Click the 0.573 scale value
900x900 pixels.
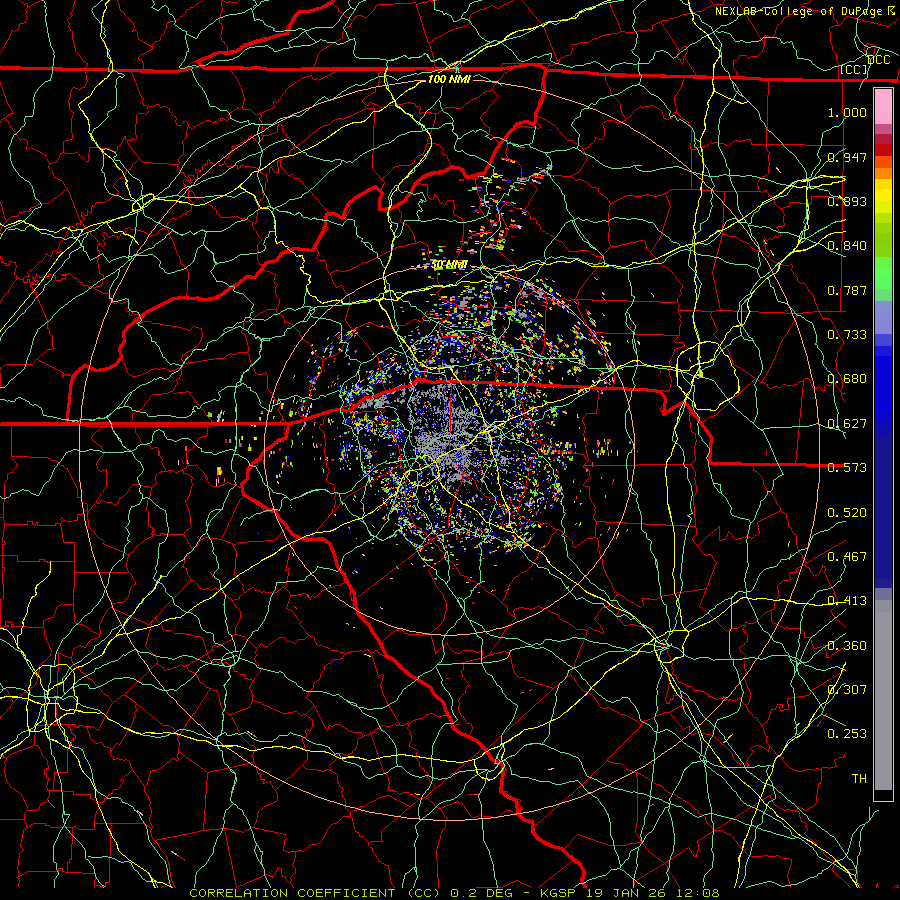847,468
